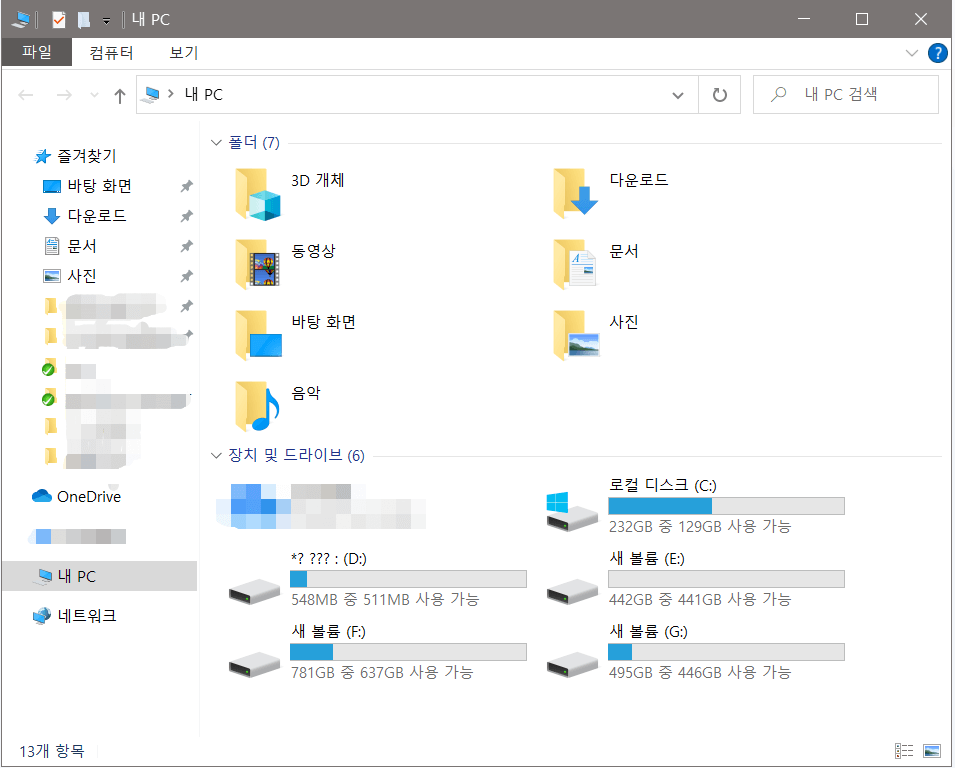Switch to details view in status bar
Screen dimensions: 955x768
click(905, 750)
